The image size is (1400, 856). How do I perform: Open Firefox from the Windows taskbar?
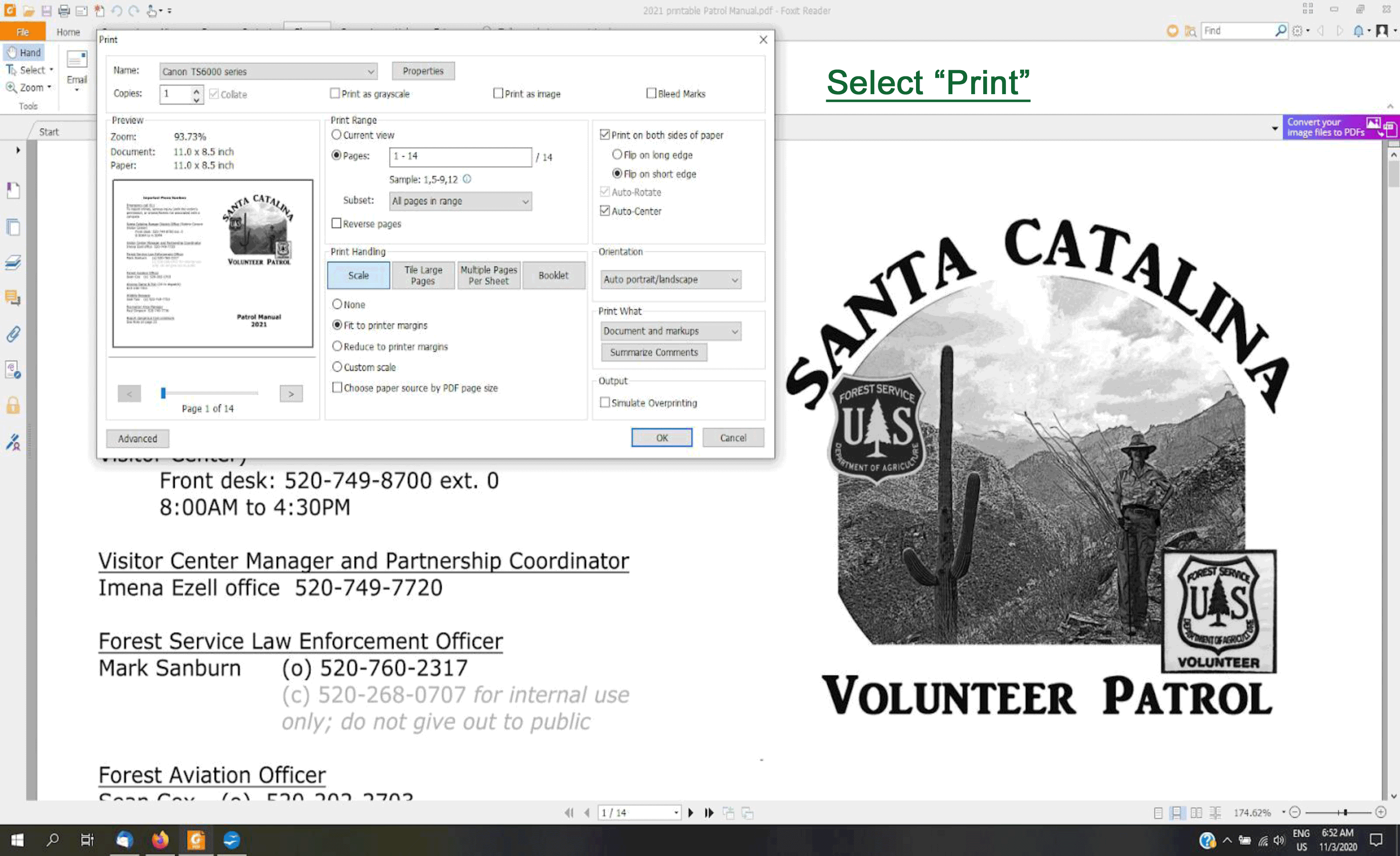tap(160, 840)
